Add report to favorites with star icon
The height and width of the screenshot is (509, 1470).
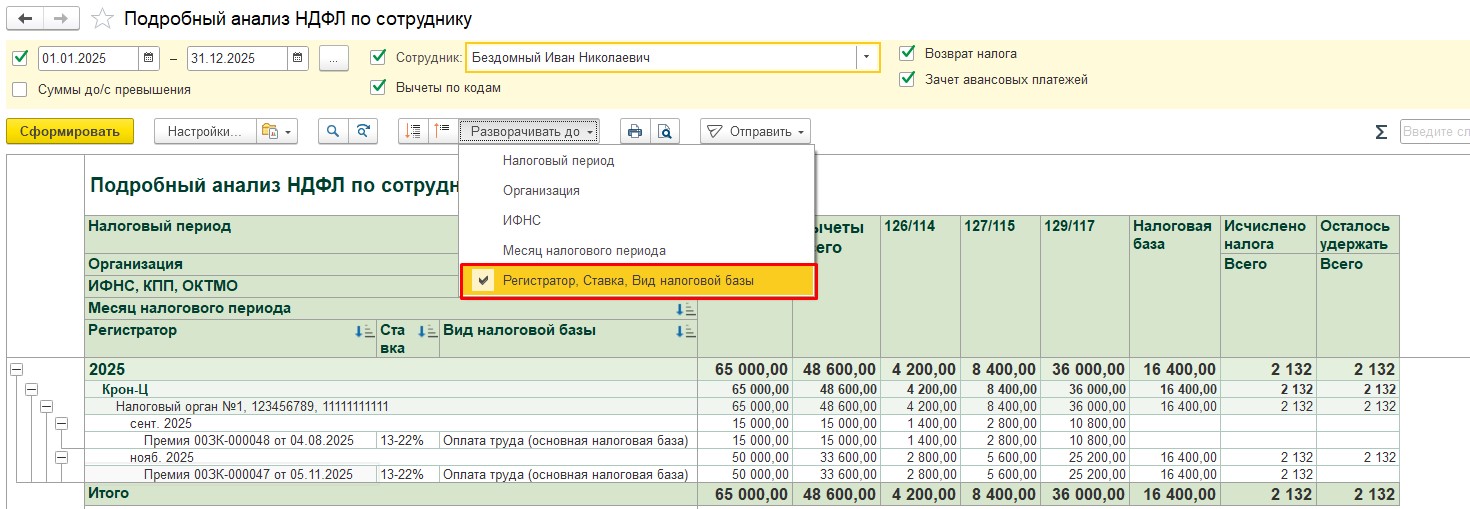click(x=101, y=19)
